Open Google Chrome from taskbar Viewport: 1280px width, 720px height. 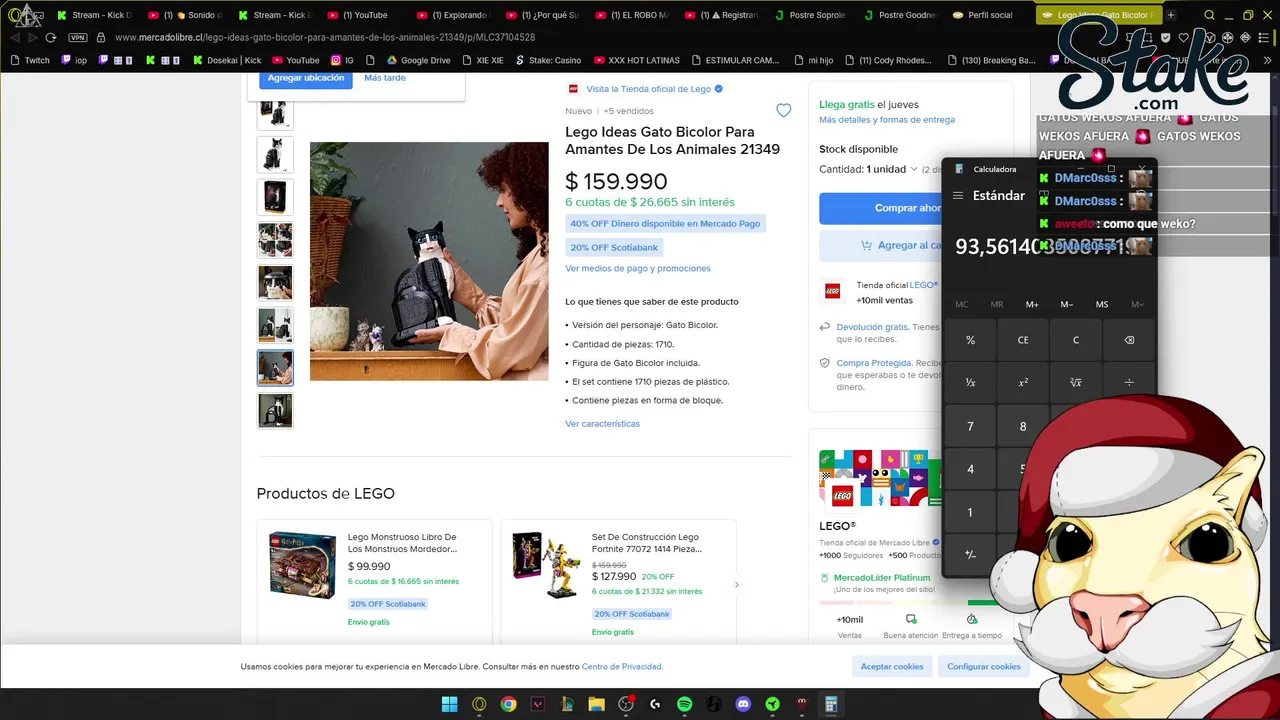508,704
